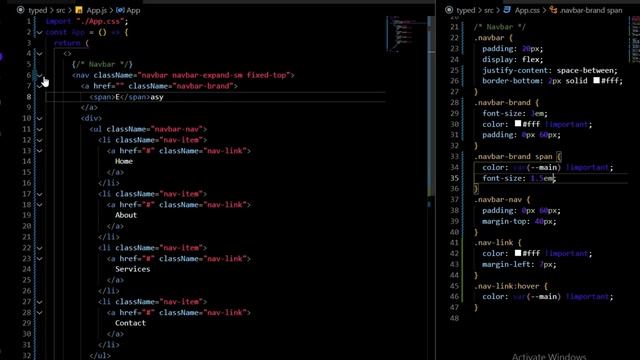Collapse the first nav-item li at line 12
The height and width of the screenshot is (360, 640).
[40, 140]
